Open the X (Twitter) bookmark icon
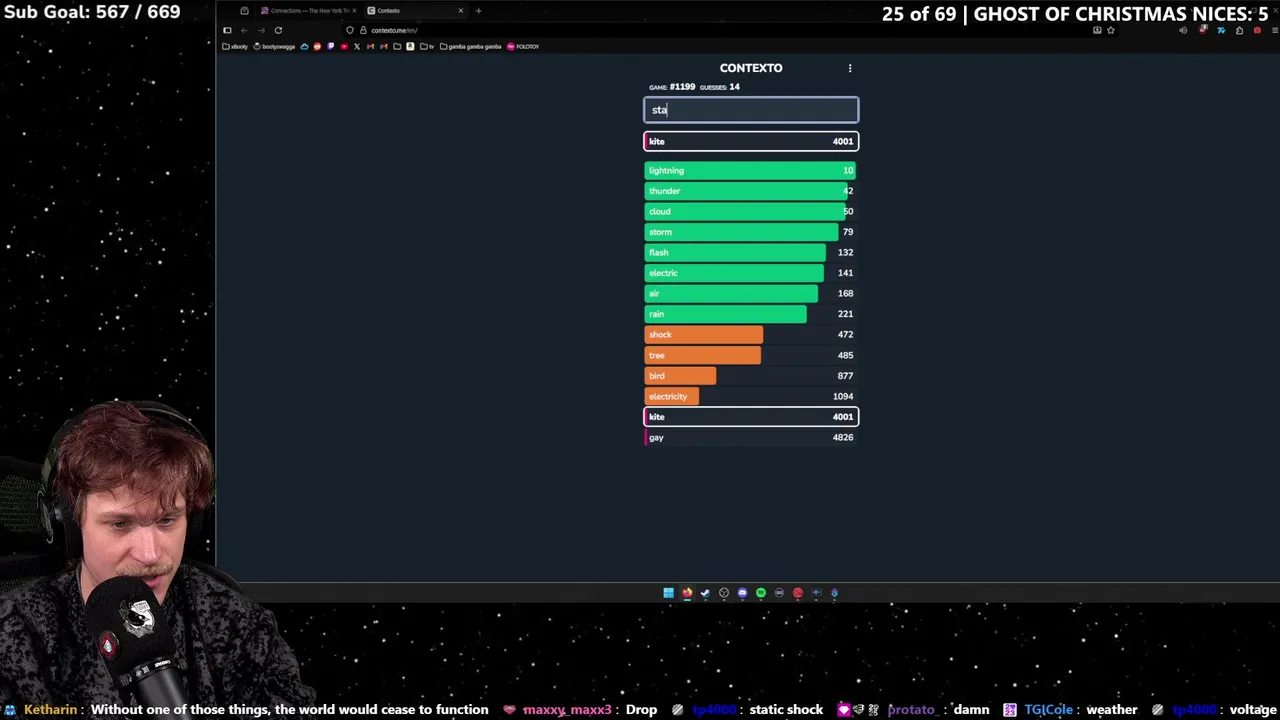 click(357, 46)
